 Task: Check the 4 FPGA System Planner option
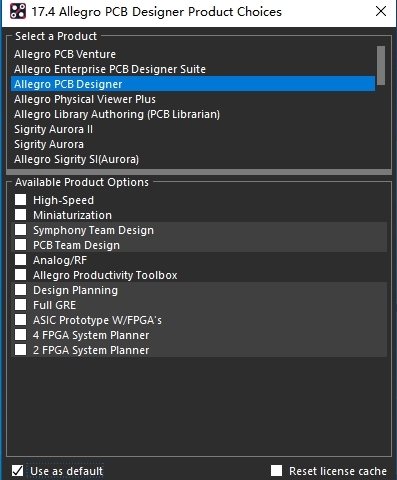click(20, 335)
